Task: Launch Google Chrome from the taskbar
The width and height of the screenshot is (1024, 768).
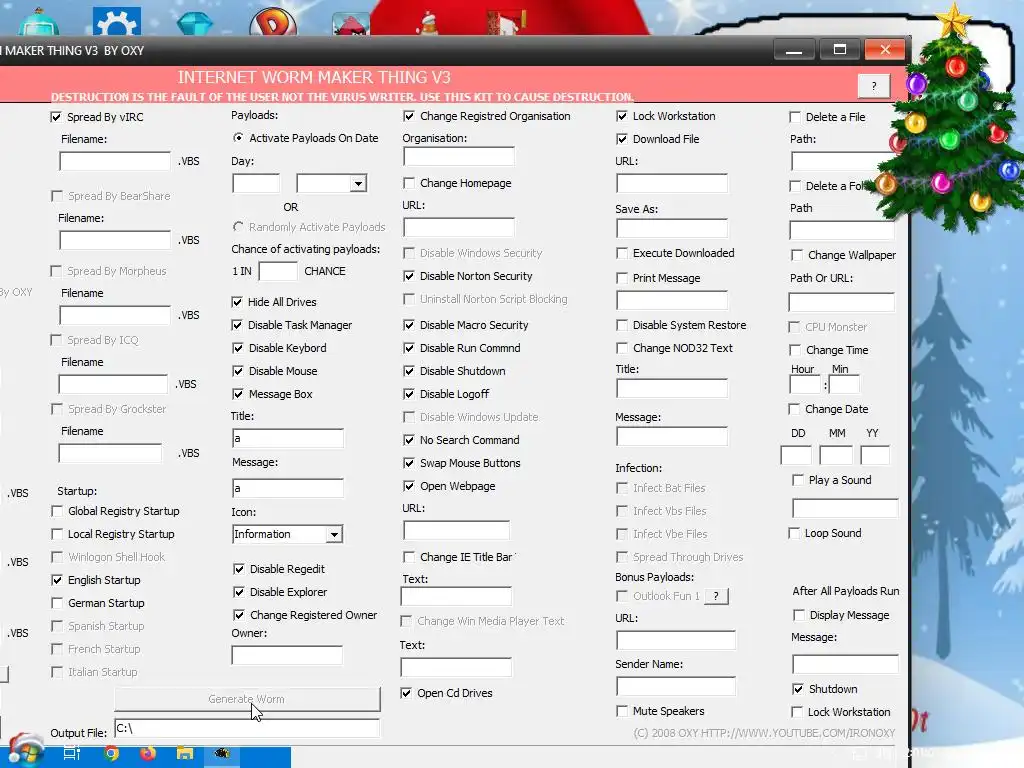Action: click(112, 754)
